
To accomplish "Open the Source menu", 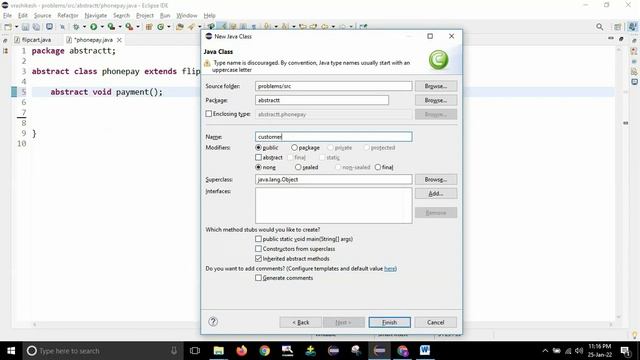I will tap(42, 16).
